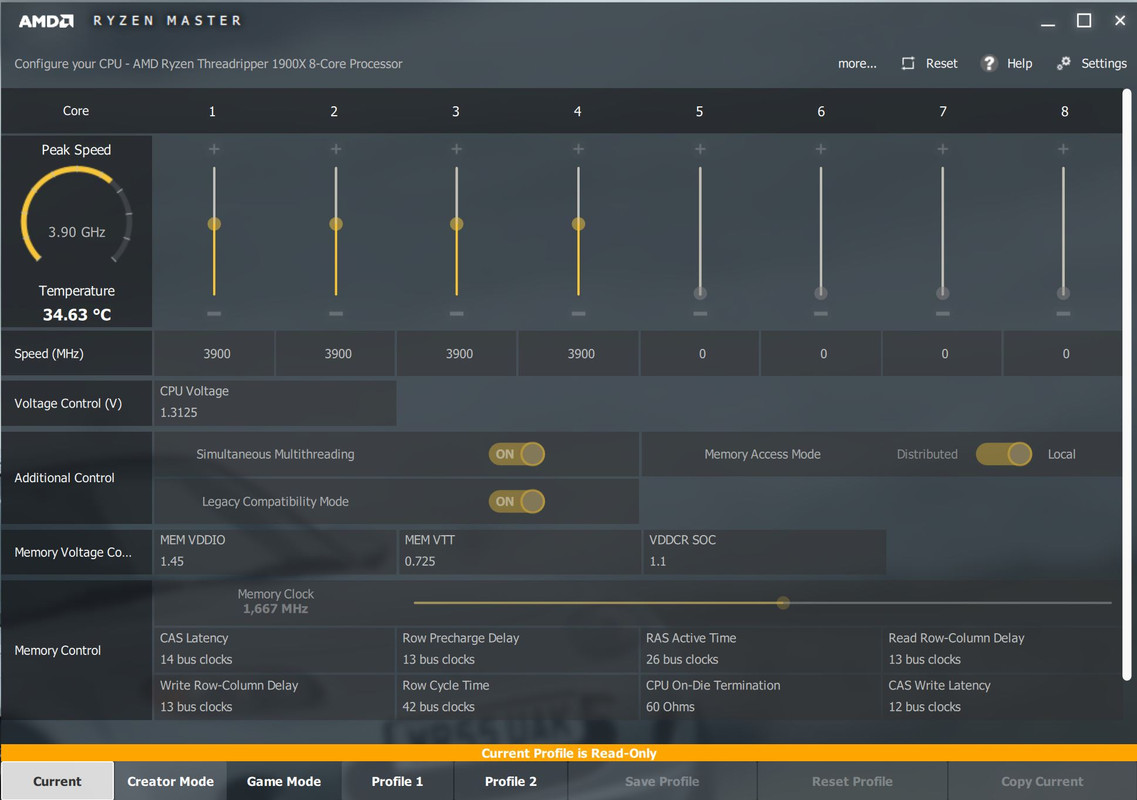Click Core 1 speed value 3900
The width and height of the screenshot is (1137, 800).
point(216,354)
